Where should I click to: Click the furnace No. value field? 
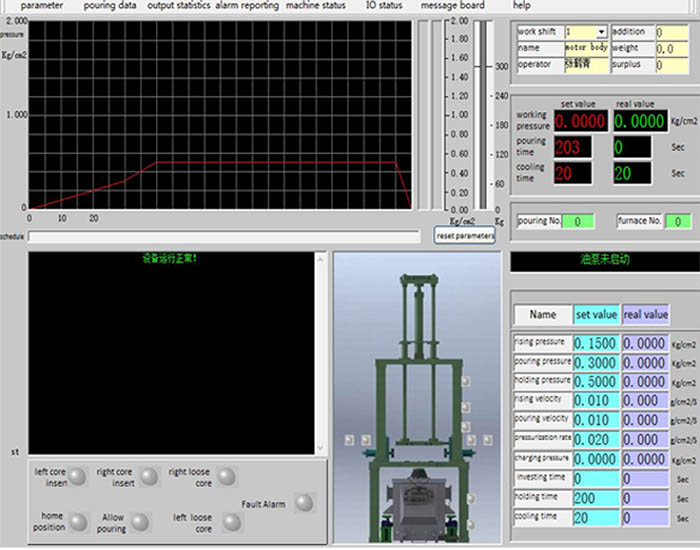pos(678,221)
